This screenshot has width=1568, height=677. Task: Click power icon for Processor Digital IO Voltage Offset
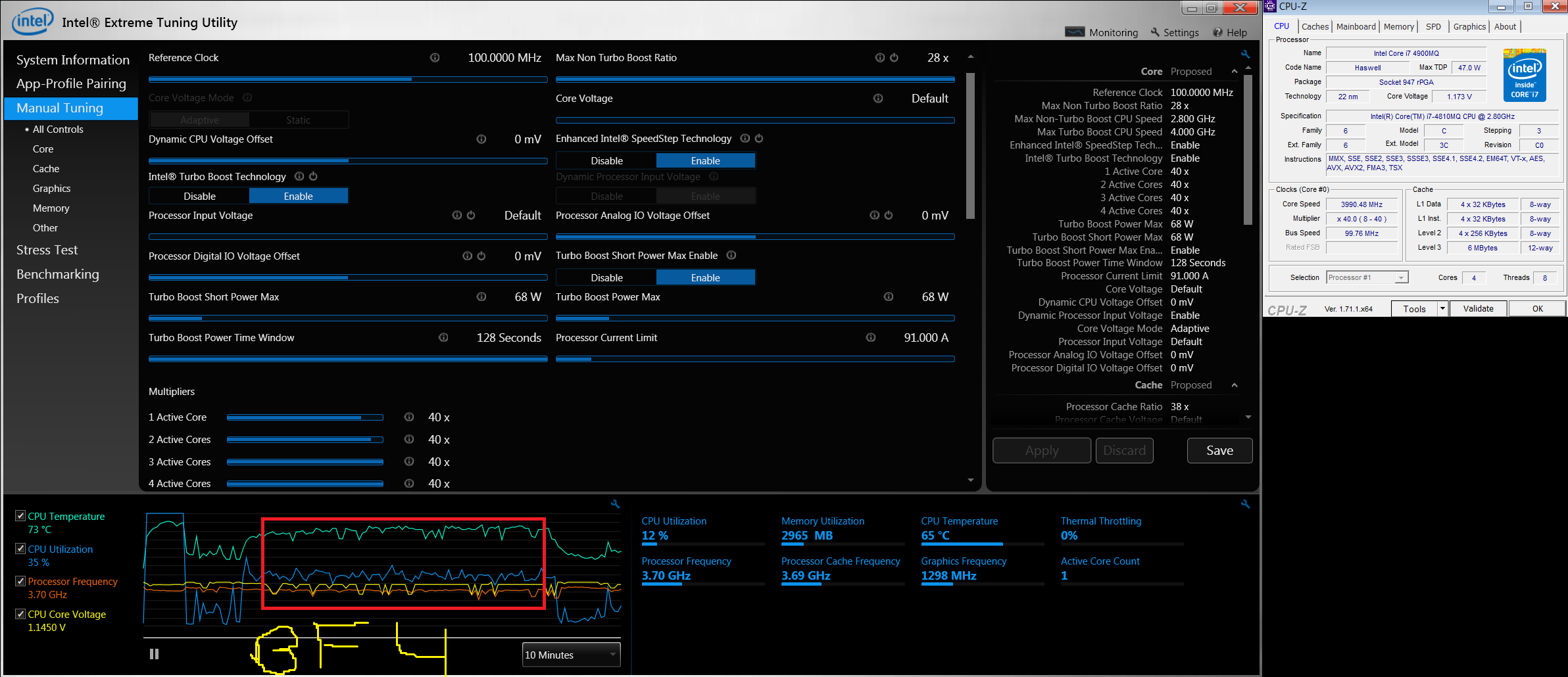(481, 256)
